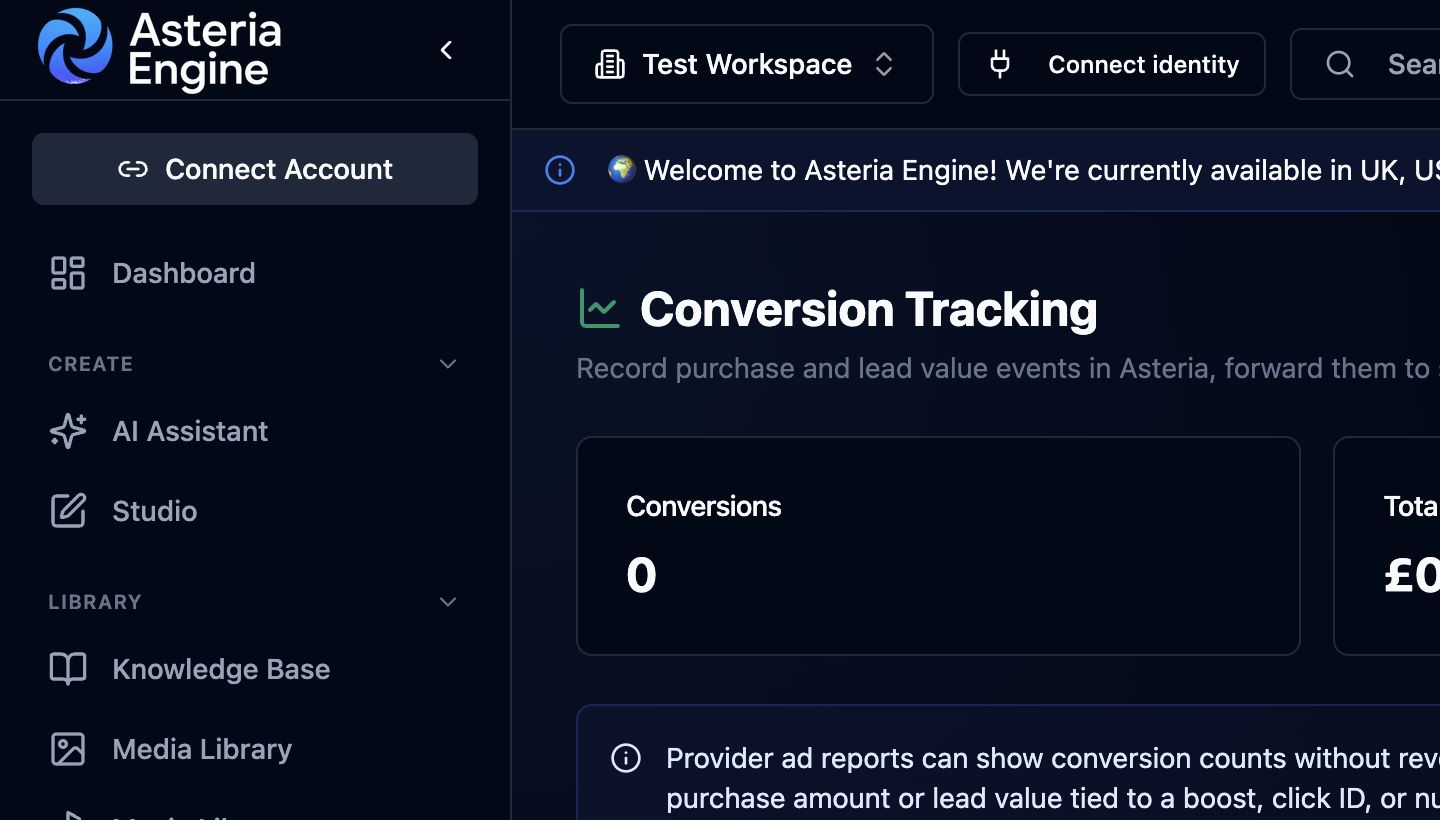
Task: Collapse the sidebar with the left chevron
Action: (447, 50)
